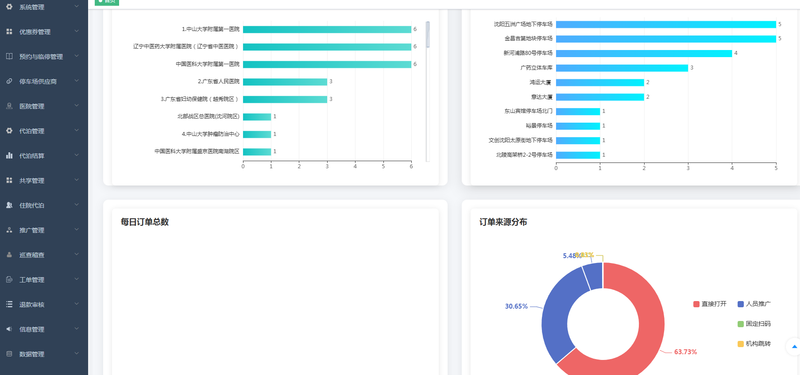Click the 代泊结算 bar chart icon
The height and width of the screenshot is (375, 800).
[x=9, y=156]
